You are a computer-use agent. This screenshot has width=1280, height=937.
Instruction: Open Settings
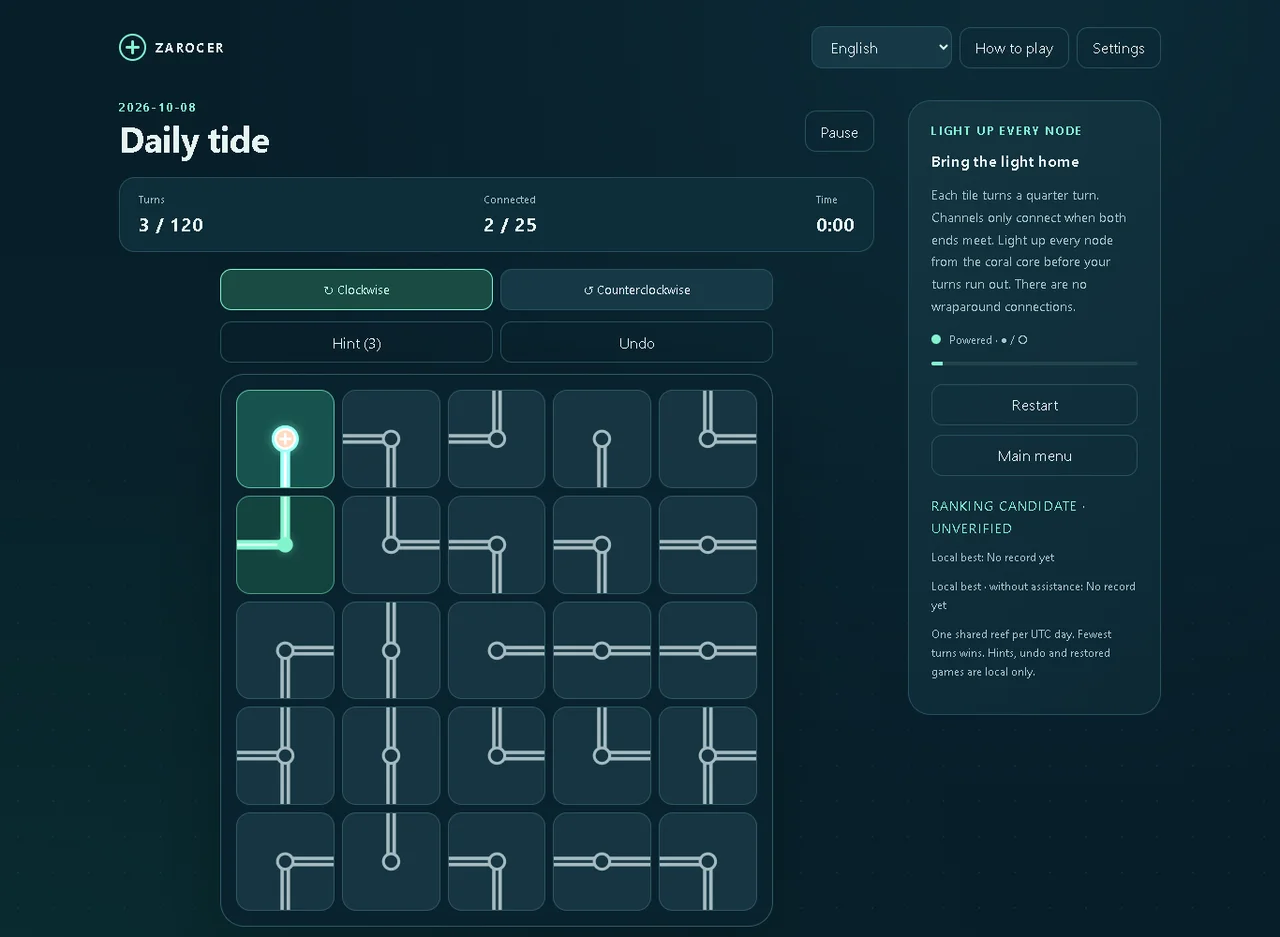(x=1118, y=48)
